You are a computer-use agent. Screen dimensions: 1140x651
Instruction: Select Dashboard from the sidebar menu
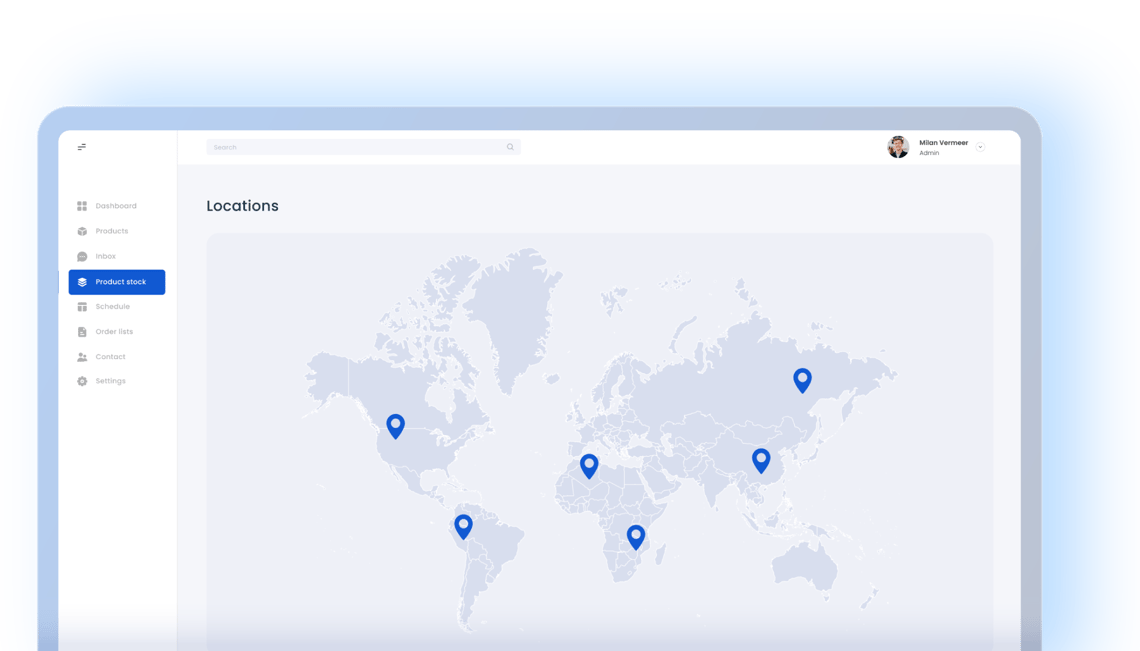pos(116,205)
